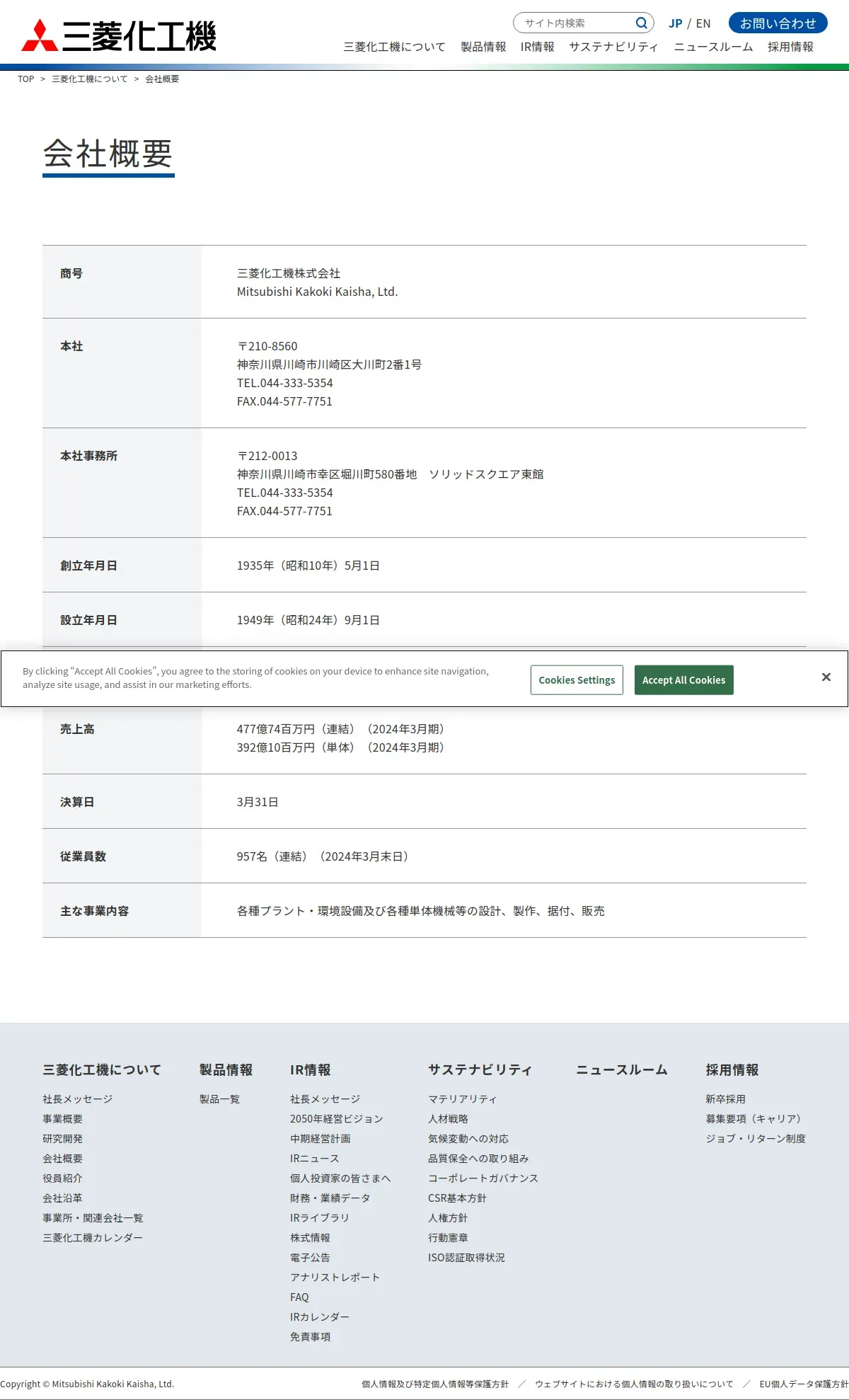
Task: Open 株式情報 footer link
Action: point(310,1238)
